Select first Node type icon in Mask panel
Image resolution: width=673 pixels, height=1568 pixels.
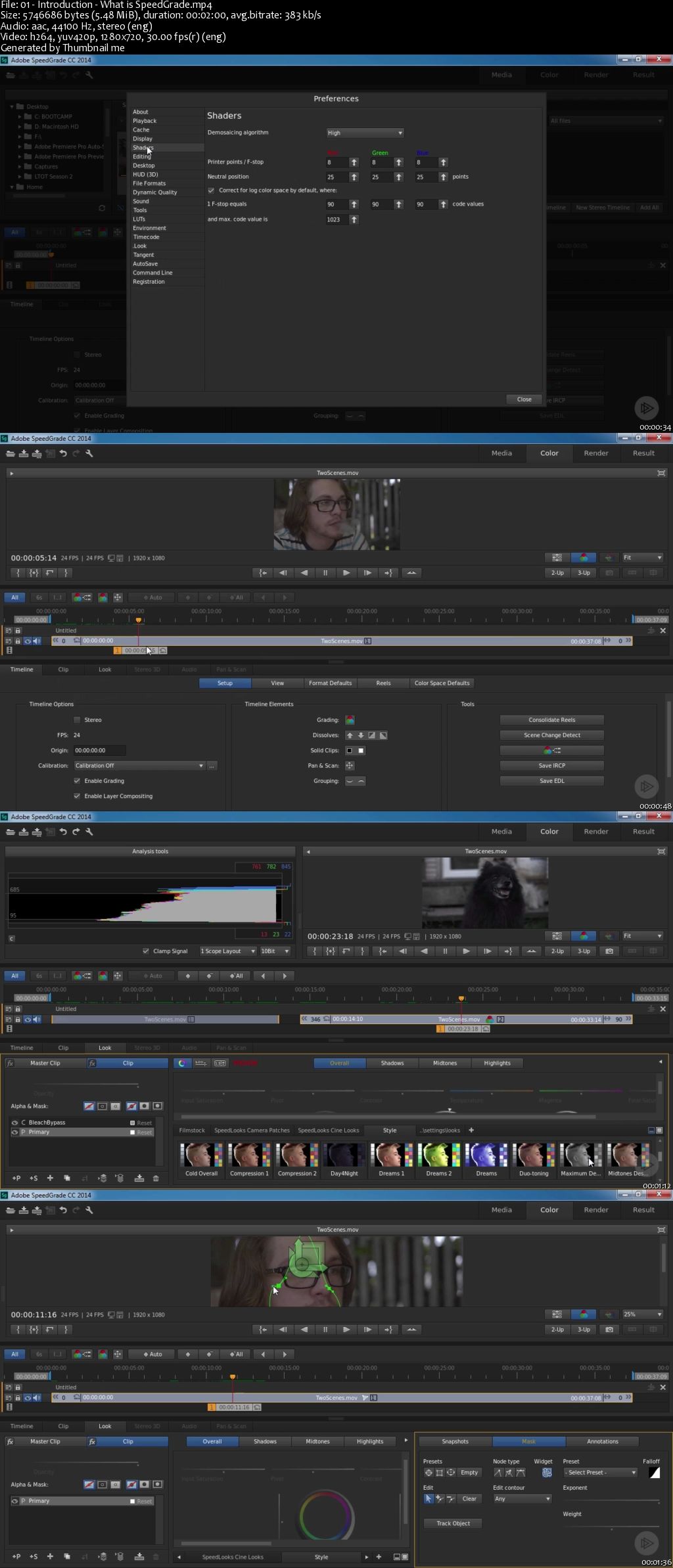[x=498, y=1472]
